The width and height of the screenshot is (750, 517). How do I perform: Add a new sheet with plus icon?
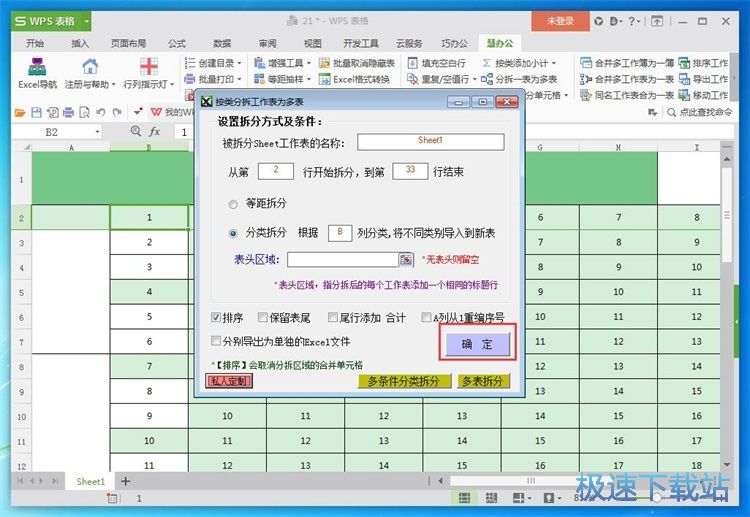pyautogui.click(x=126, y=481)
